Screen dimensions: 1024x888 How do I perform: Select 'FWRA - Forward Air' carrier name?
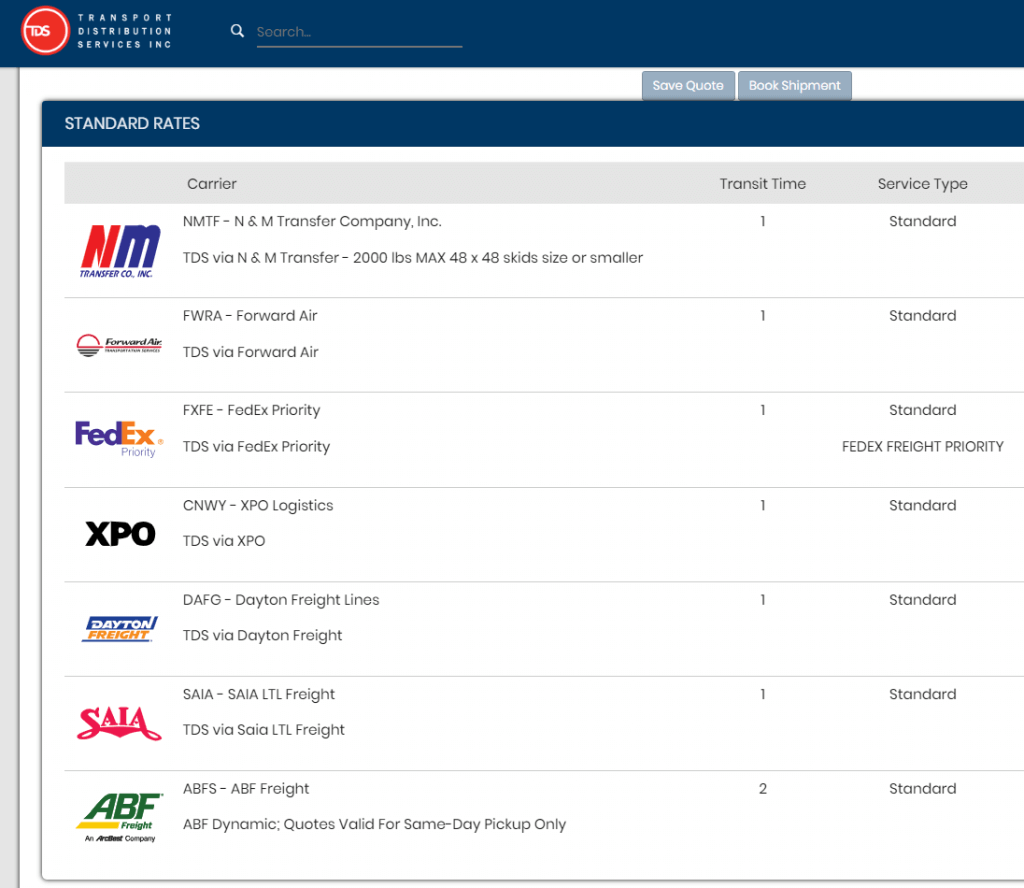250,316
